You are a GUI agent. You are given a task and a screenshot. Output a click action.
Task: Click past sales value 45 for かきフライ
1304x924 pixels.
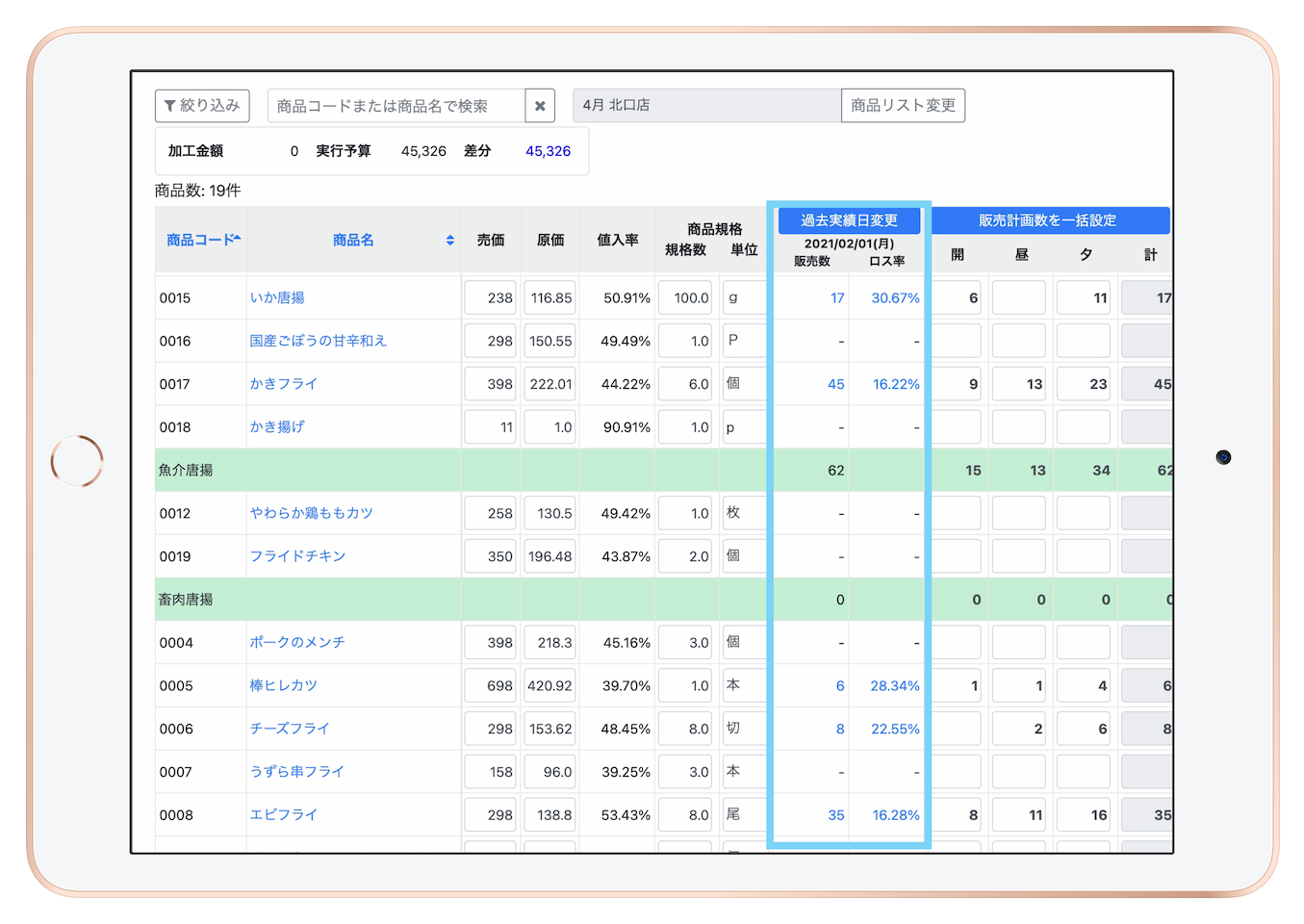(836, 384)
